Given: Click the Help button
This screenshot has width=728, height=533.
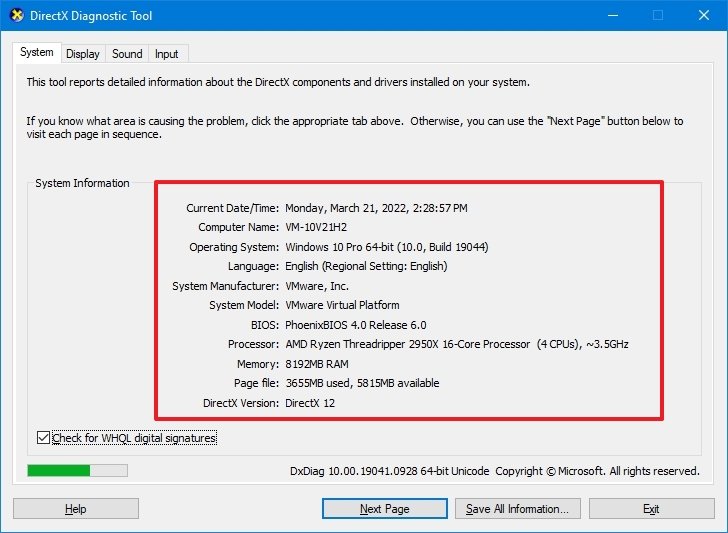Looking at the screenshot, I should click(76, 509).
